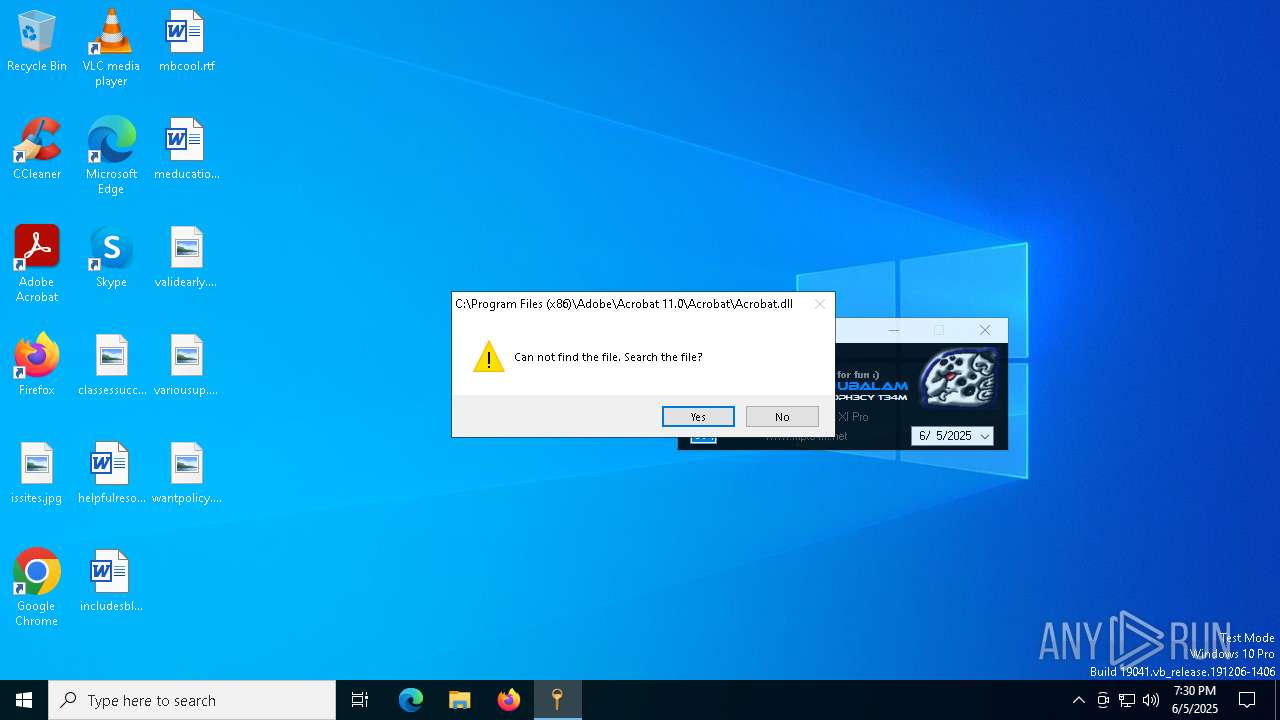Open the clock showing 7:30 PM
1280x720 pixels.
point(1195,700)
